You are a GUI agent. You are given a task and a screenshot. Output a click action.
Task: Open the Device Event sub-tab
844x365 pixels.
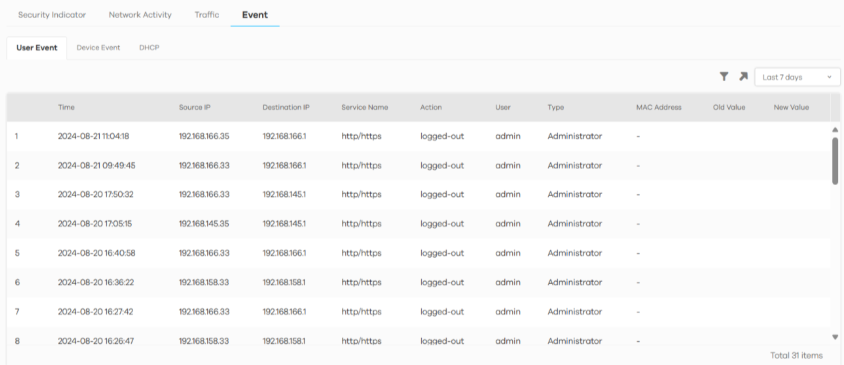98,47
